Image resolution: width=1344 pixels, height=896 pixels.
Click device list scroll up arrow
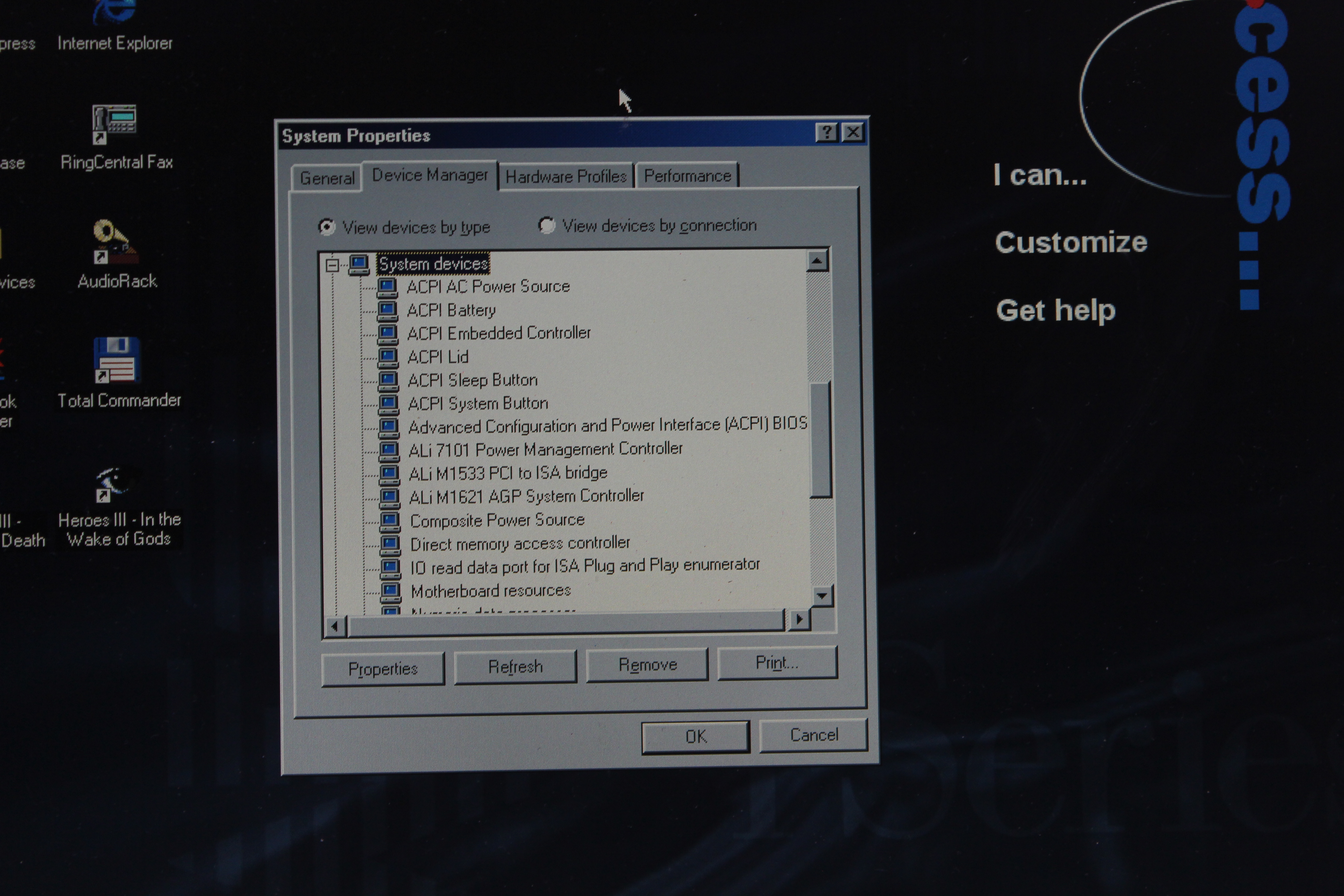tap(817, 261)
